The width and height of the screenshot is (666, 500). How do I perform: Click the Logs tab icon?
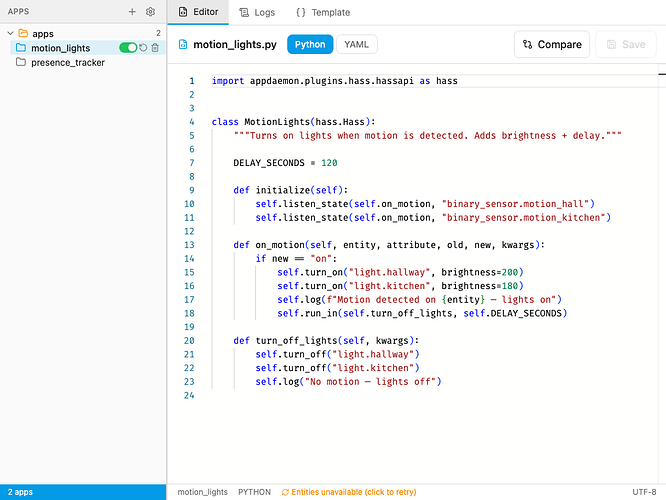point(244,12)
